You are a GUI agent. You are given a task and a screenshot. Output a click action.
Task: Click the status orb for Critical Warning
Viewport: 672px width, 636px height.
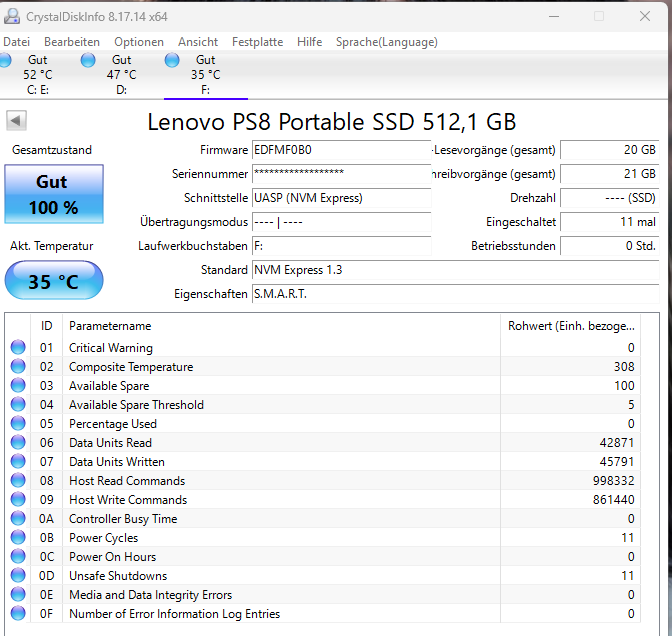[x=18, y=347]
